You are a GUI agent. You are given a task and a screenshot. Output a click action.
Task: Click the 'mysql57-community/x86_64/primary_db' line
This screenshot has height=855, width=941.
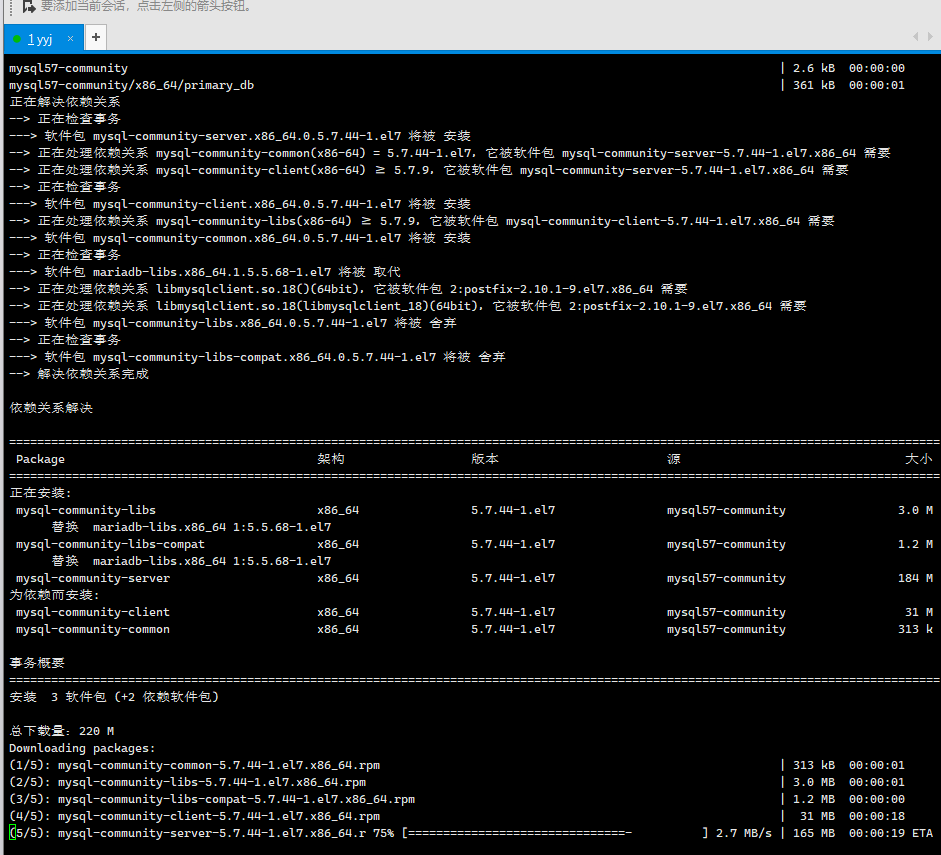pos(131,85)
